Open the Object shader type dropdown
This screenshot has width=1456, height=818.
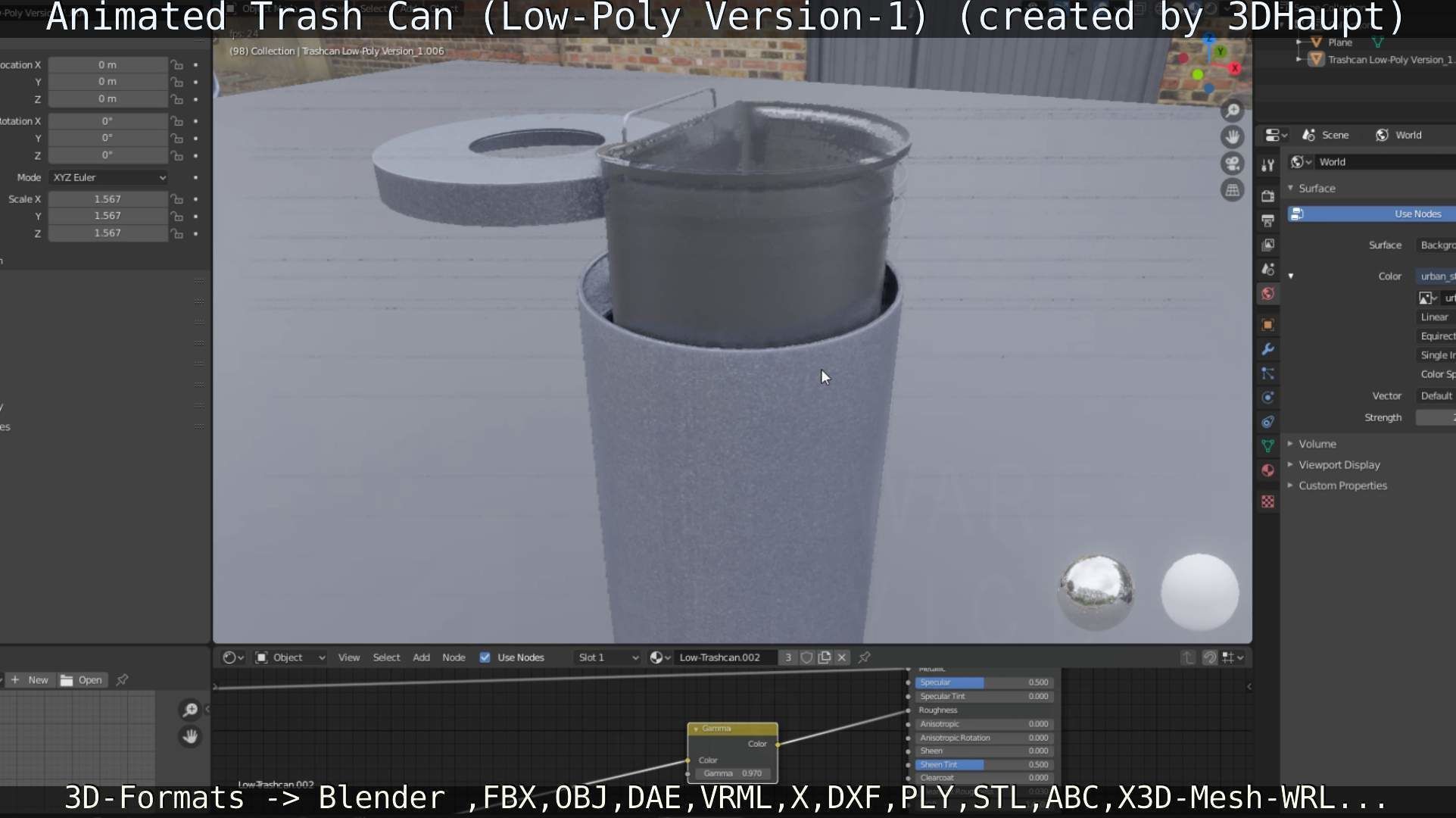pos(290,657)
